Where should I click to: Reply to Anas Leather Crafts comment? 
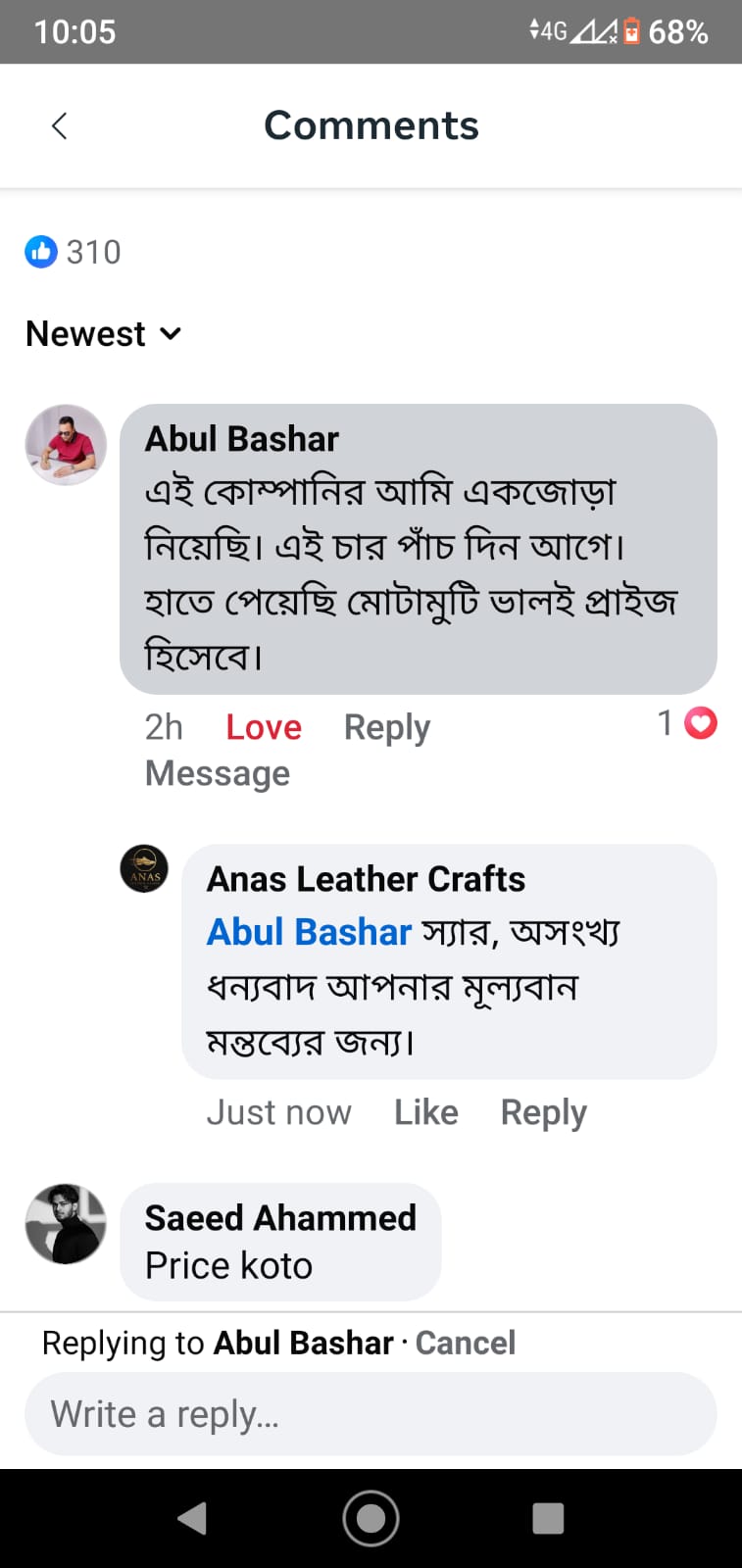coord(543,1112)
